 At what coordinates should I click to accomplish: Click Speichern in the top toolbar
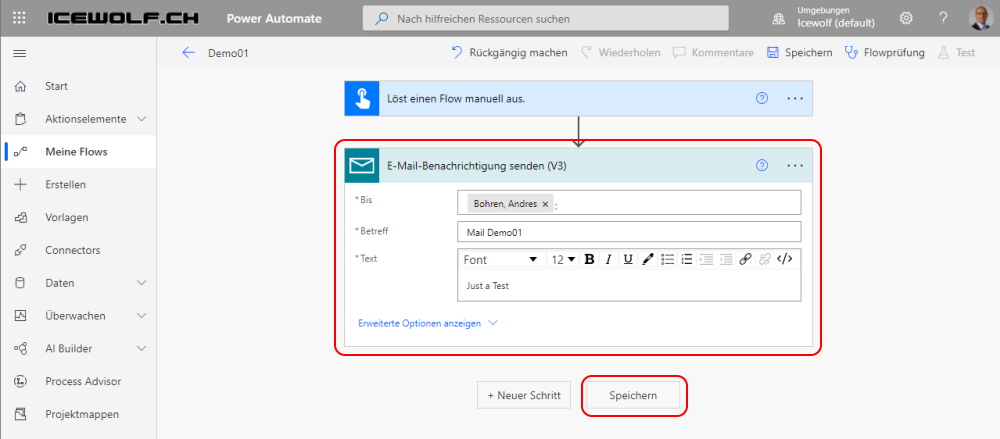pyautogui.click(x=800, y=53)
